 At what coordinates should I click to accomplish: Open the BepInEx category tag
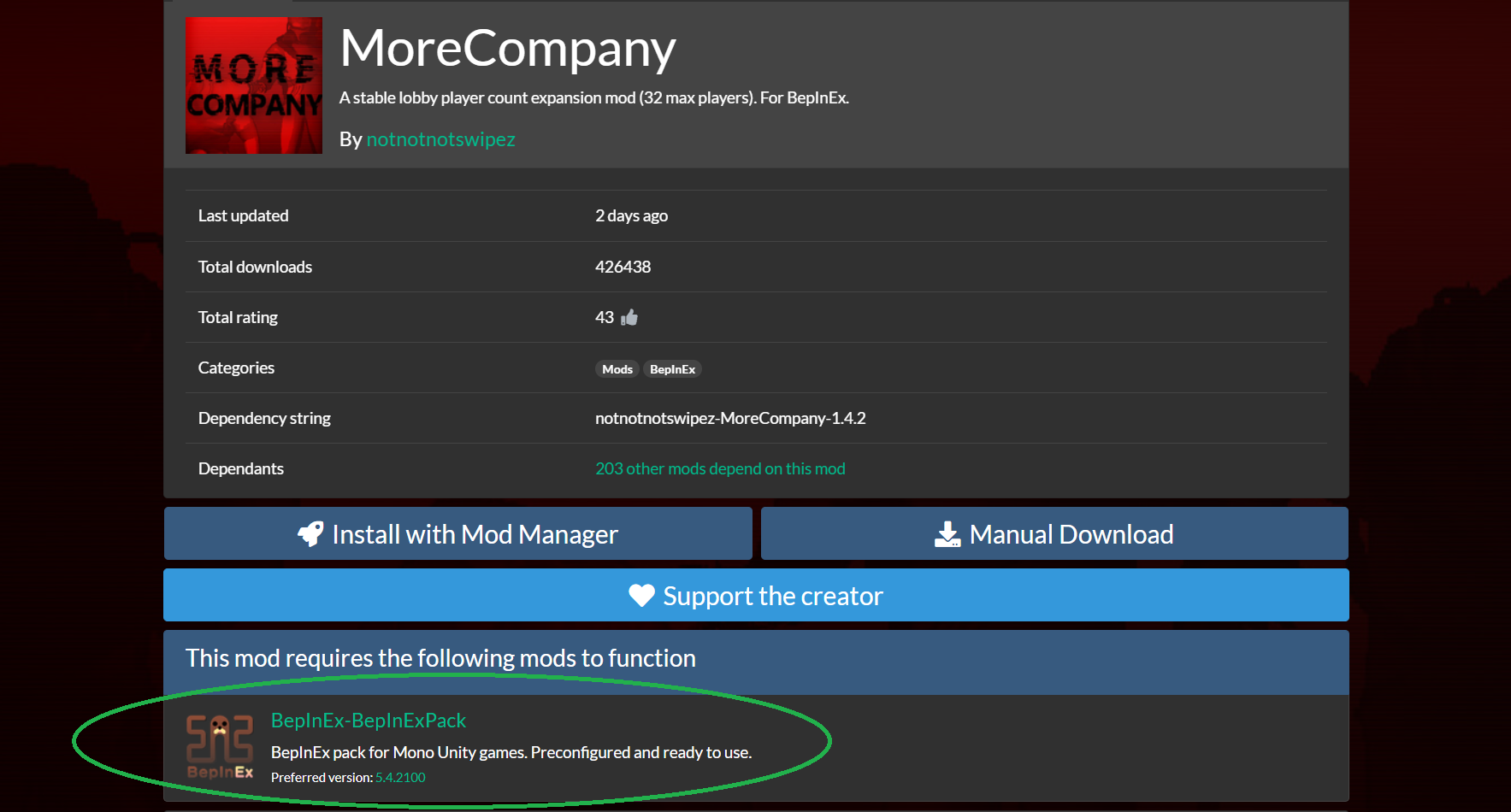[x=672, y=369]
